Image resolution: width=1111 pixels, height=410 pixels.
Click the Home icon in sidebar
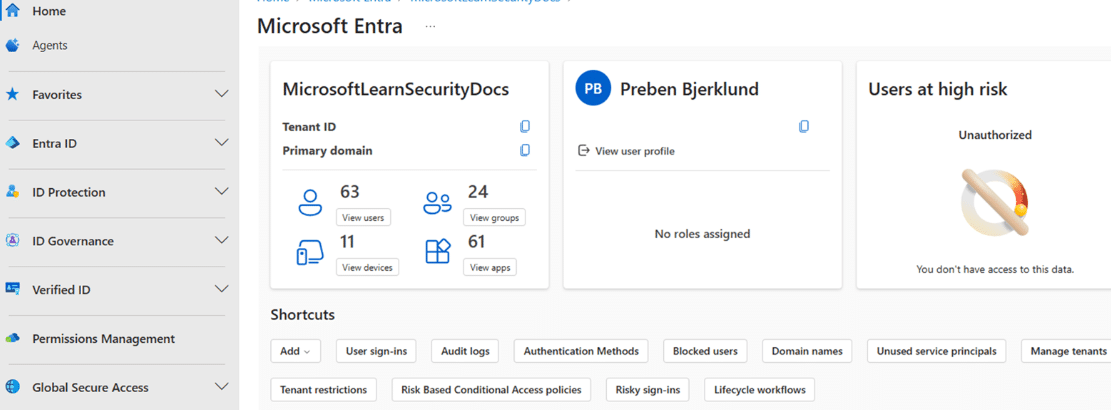13,11
